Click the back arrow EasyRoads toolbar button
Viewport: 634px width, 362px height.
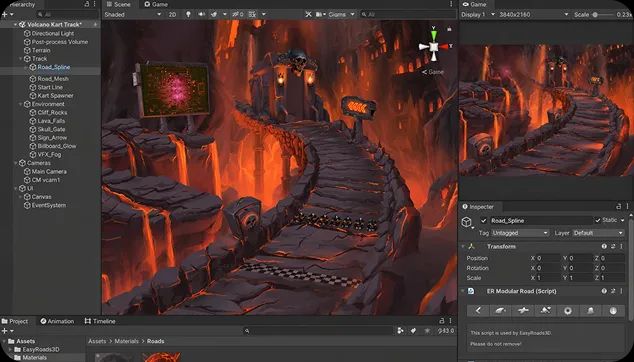[x=478, y=311]
